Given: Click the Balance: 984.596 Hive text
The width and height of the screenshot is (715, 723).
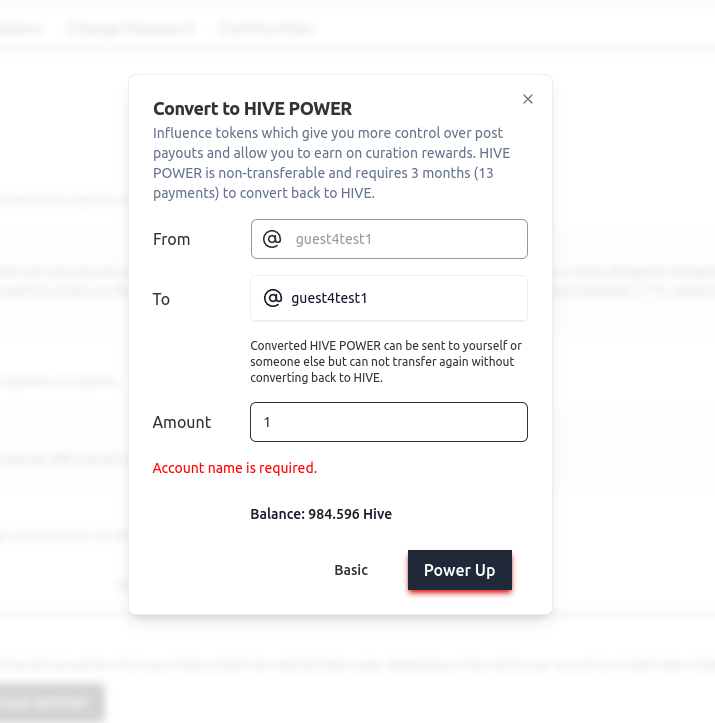Looking at the screenshot, I should pyautogui.click(x=320, y=514).
